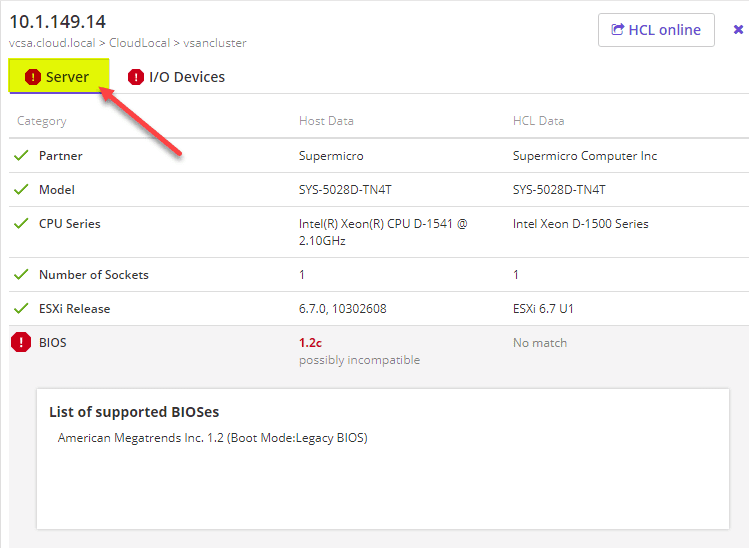
Task: Click the green checkmark beside Partner
Action: pyautogui.click(x=21, y=156)
